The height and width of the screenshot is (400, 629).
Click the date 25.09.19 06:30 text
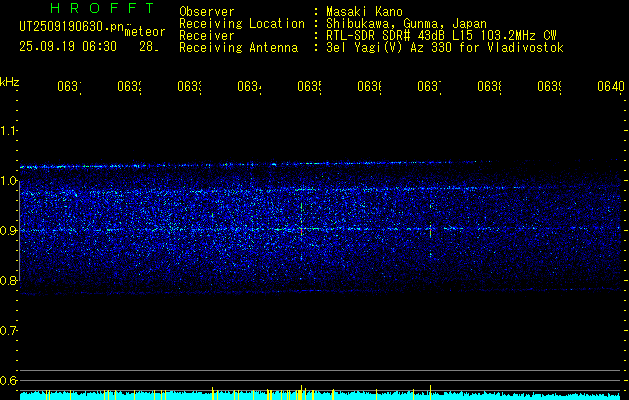pos(68,47)
